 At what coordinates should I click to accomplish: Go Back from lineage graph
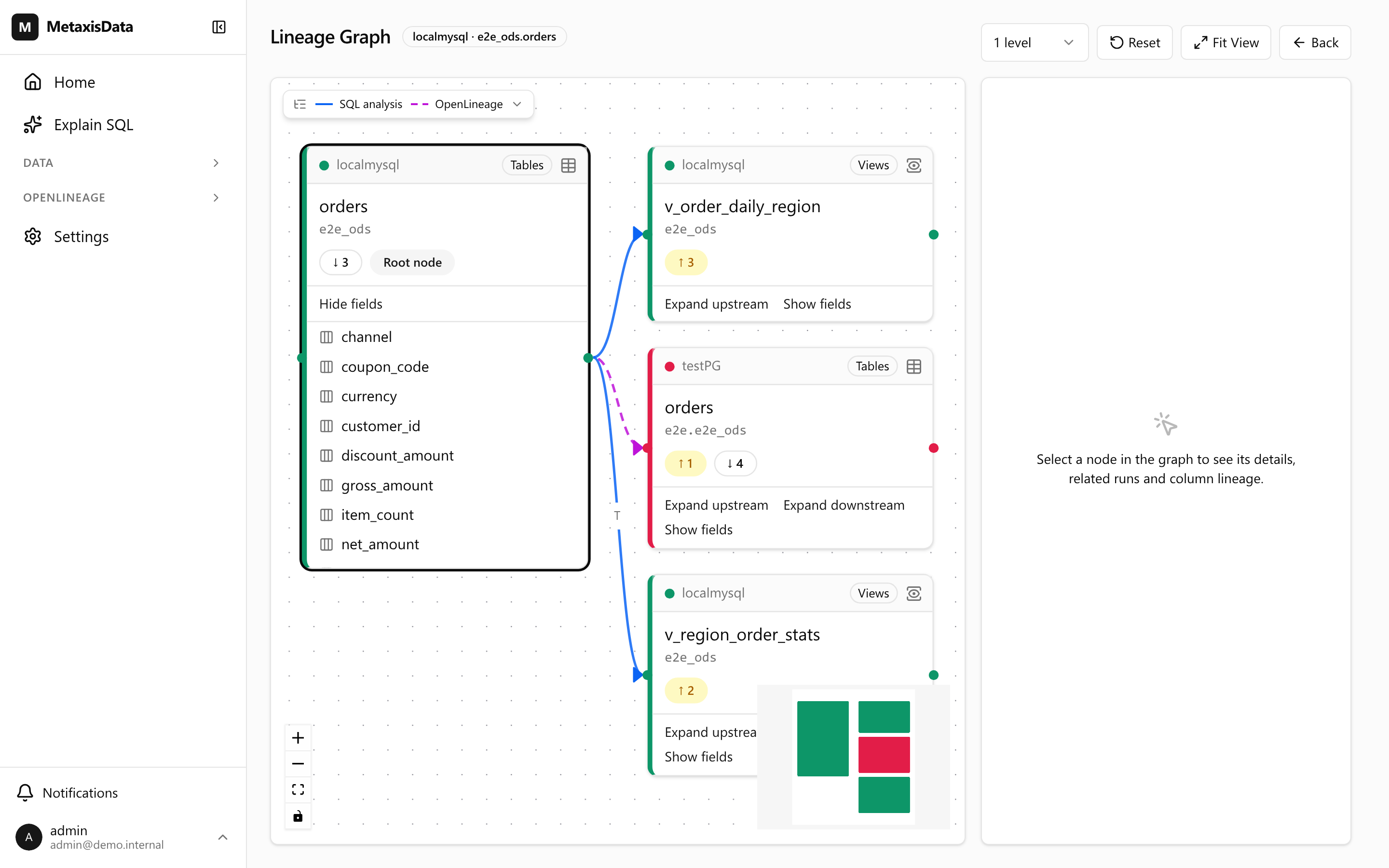coord(1315,42)
